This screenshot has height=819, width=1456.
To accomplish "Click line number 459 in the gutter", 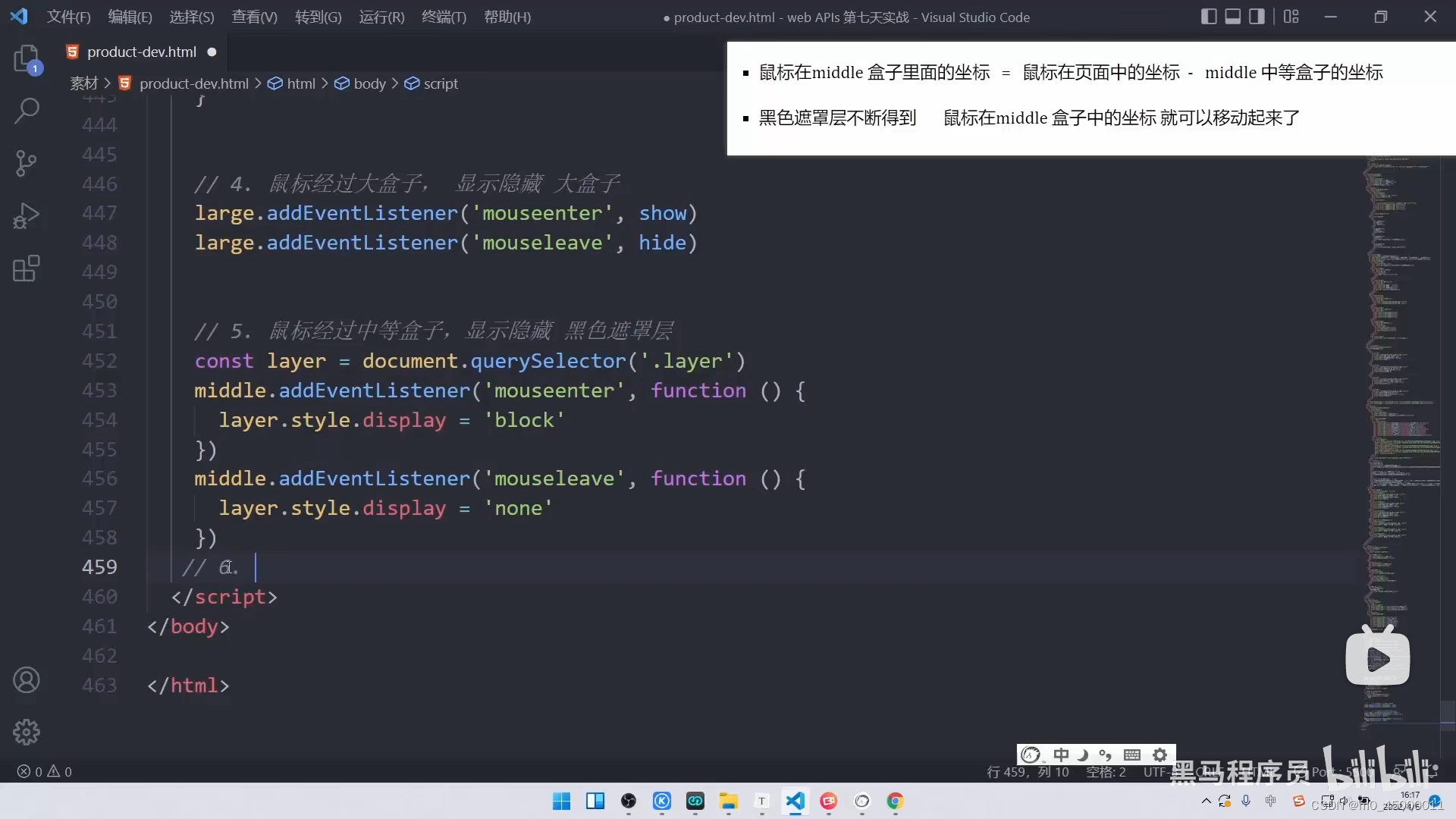I will [x=99, y=567].
